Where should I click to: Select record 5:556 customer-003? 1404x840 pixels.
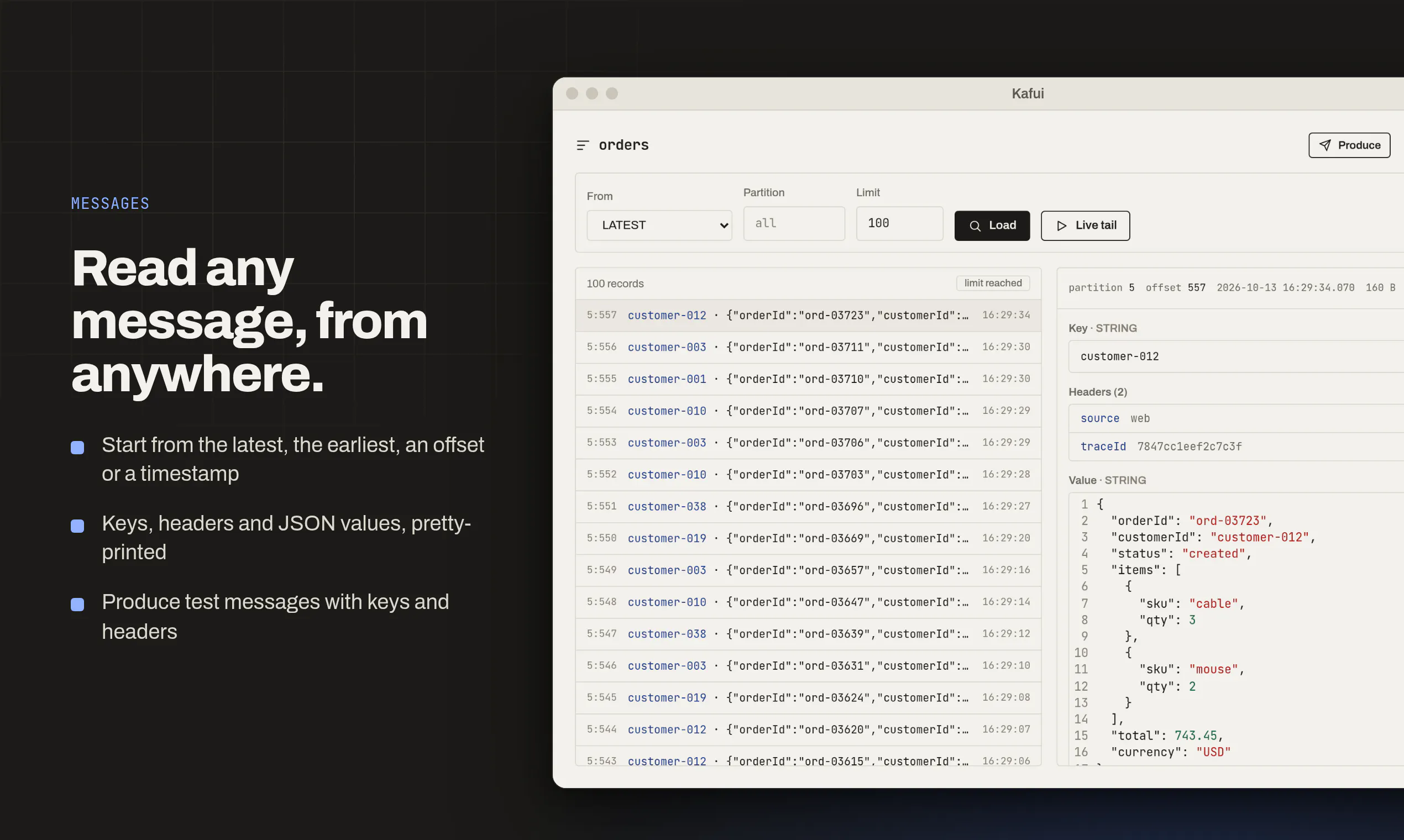(x=808, y=347)
